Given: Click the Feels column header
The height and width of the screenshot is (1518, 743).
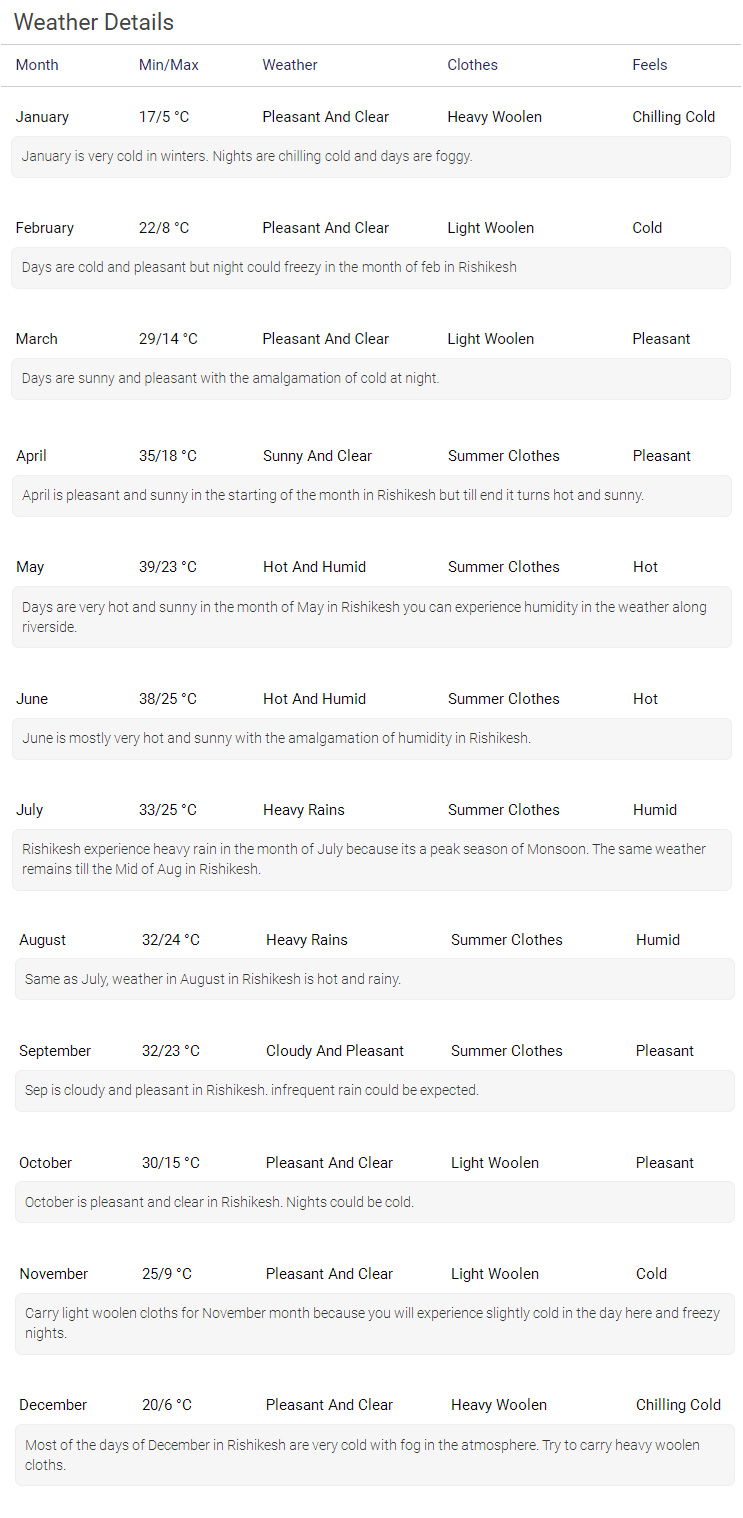Looking at the screenshot, I should click(650, 65).
